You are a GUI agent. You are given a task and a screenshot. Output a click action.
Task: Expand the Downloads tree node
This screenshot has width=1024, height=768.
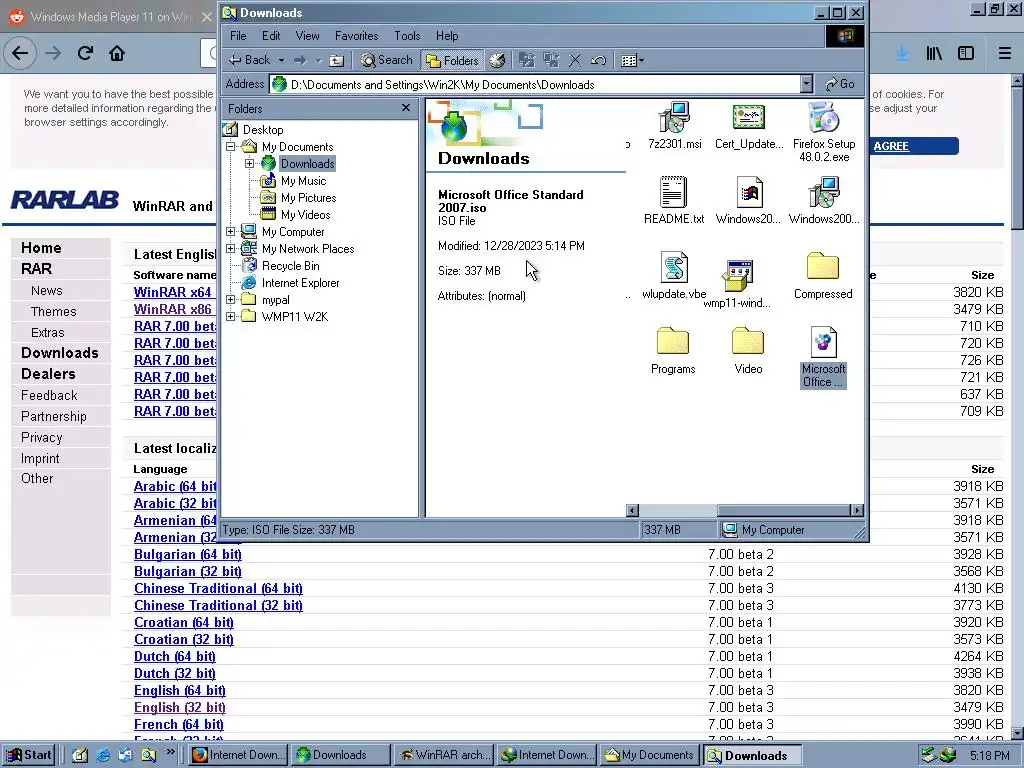pyautogui.click(x=249, y=164)
